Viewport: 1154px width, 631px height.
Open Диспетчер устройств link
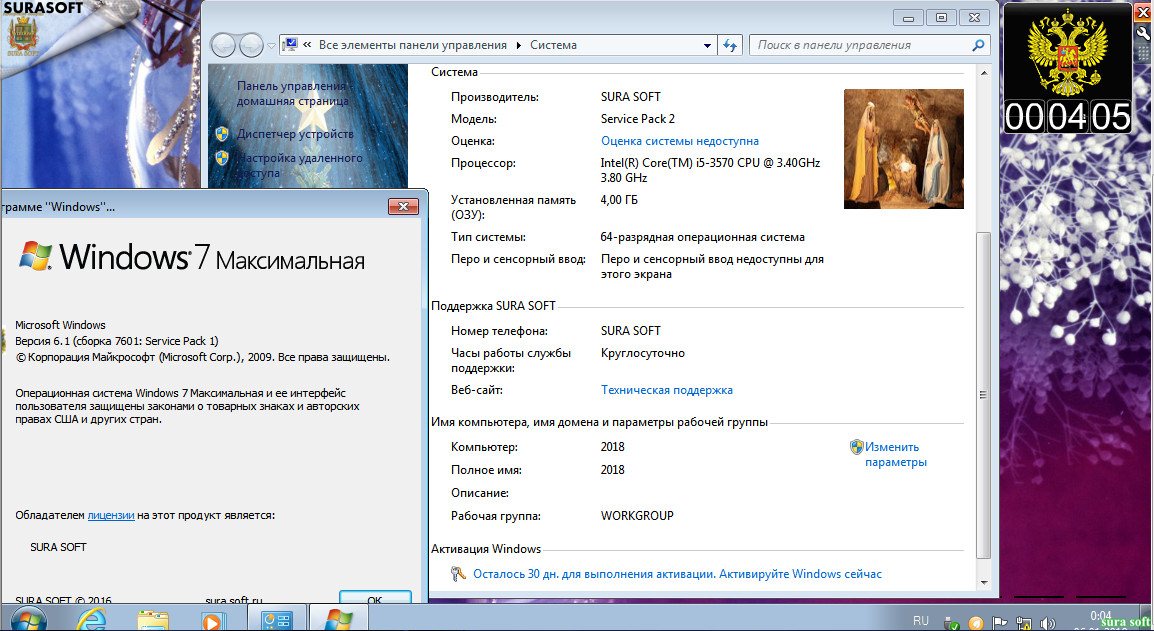pyautogui.click(x=294, y=134)
